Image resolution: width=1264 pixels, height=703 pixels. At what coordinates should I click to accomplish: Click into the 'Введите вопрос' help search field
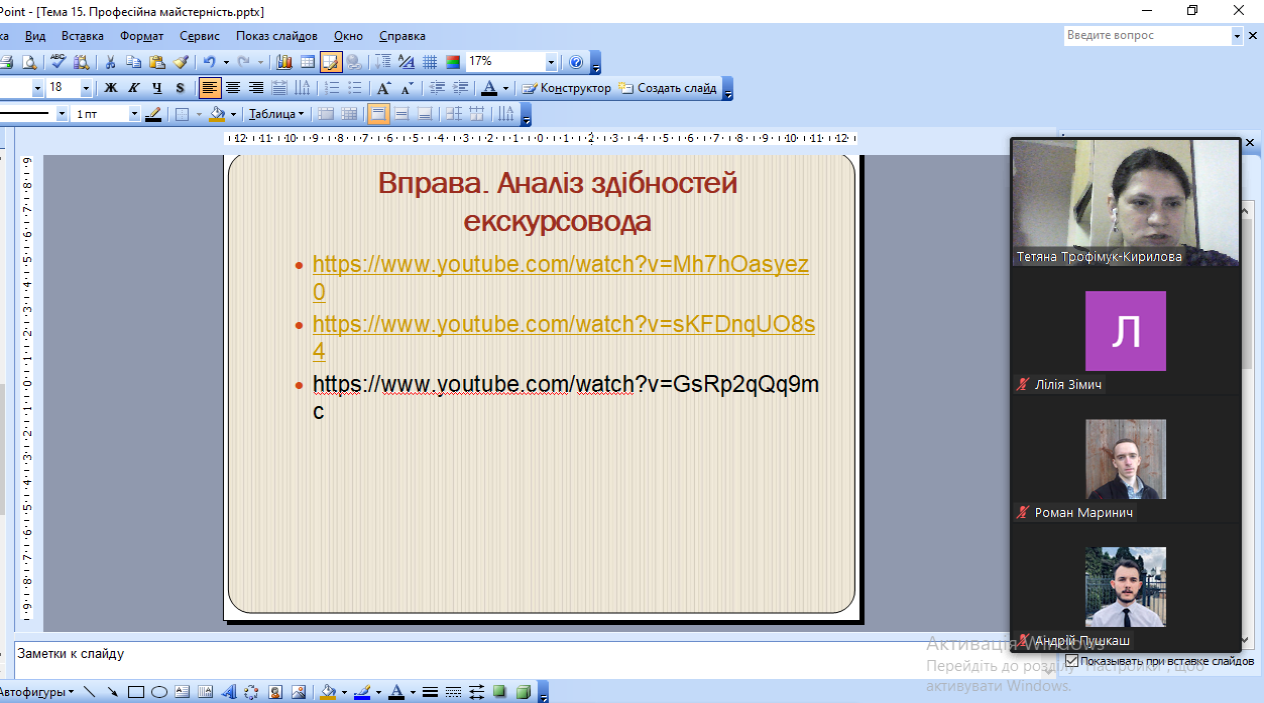point(1146,36)
